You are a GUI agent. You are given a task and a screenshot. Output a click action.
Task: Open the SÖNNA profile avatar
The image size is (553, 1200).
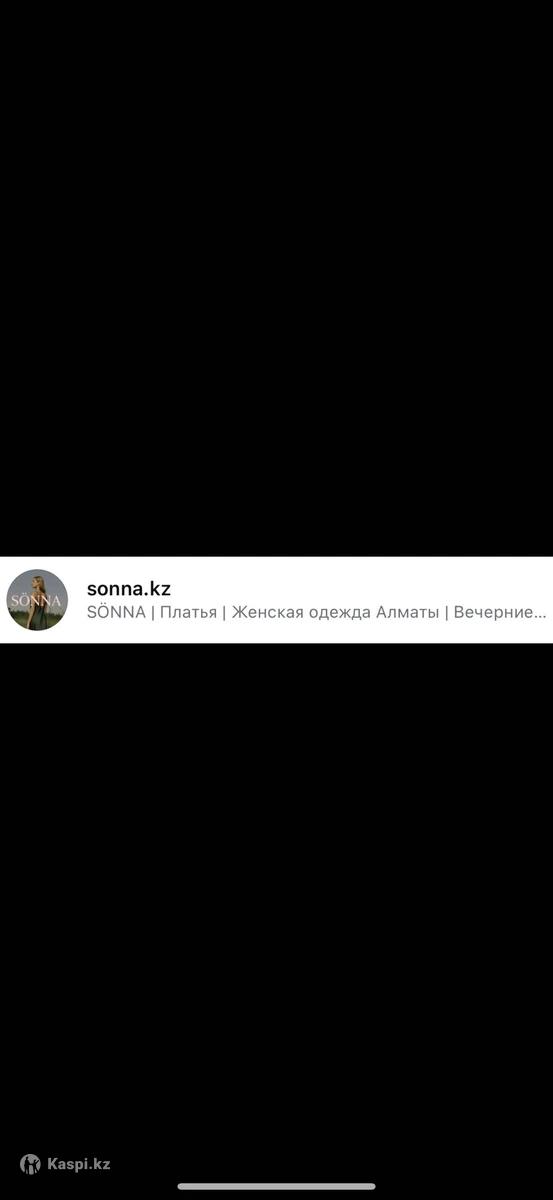[x=37, y=600]
